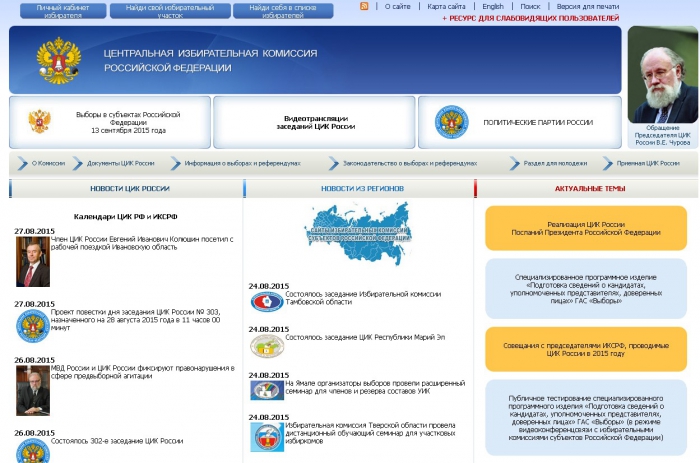The image size is (700, 463).
Task: Click Tver region commission logo
Action: (267, 437)
